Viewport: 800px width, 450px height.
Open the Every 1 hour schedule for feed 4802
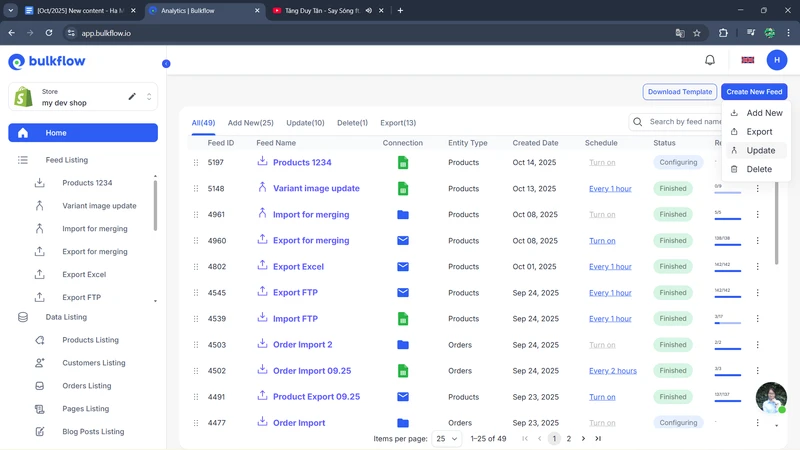tap(610, 266)
